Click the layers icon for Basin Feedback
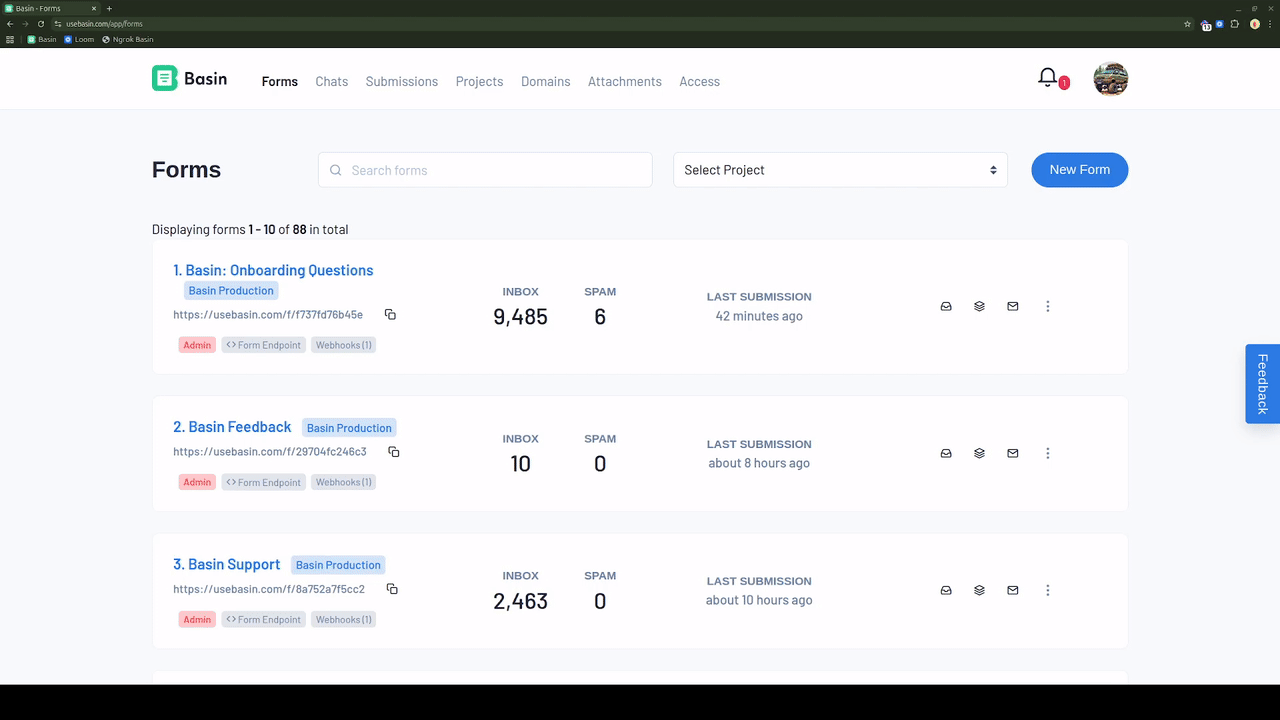The height and width of the screenshot is (720, 1280). pyautogui.click(x=979, y=454)
